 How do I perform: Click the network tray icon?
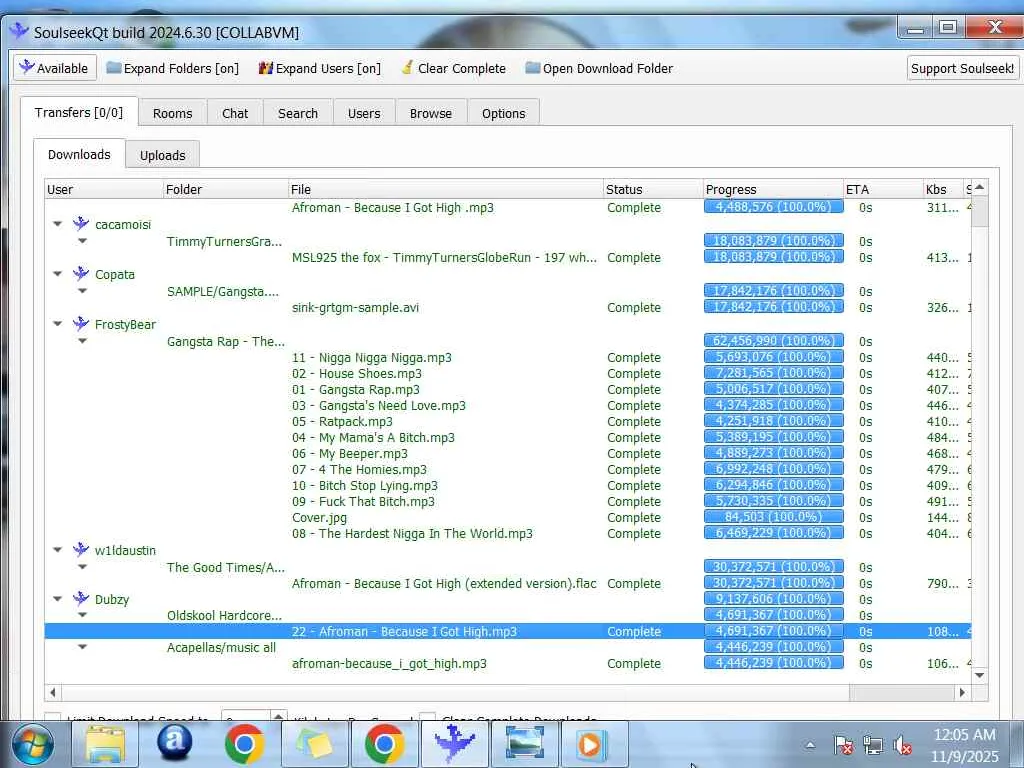point(872,744)
